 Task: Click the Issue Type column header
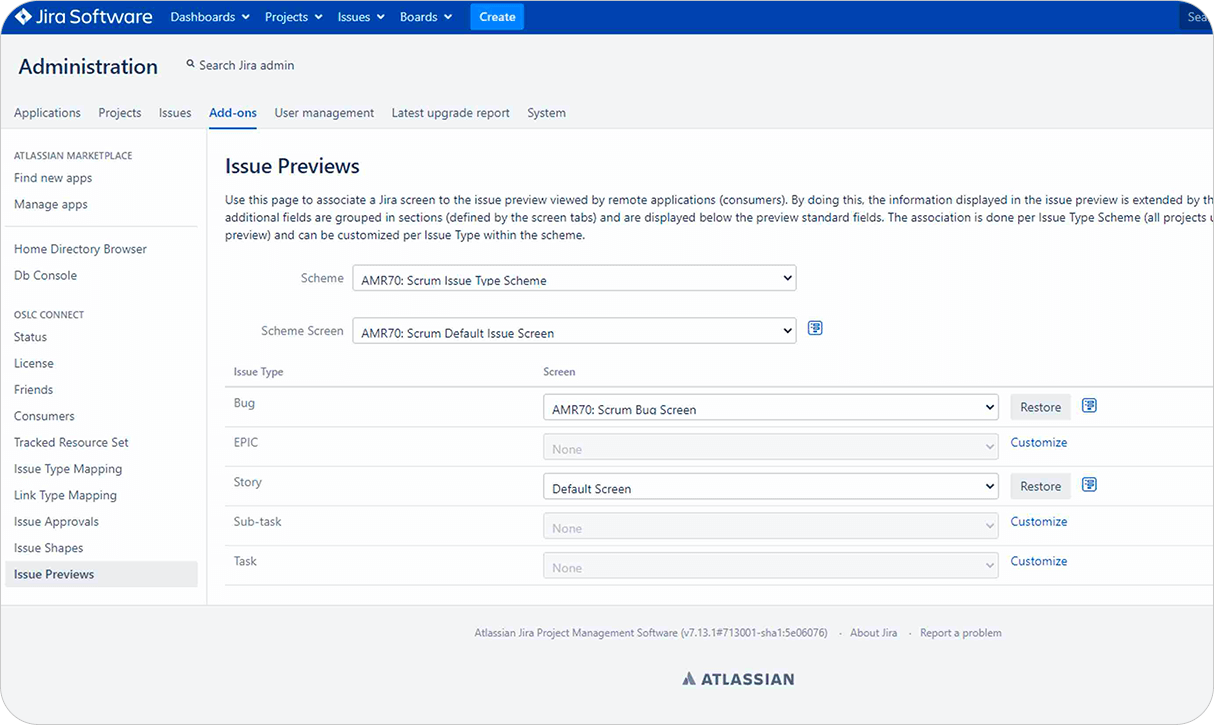tap(258, 372)
